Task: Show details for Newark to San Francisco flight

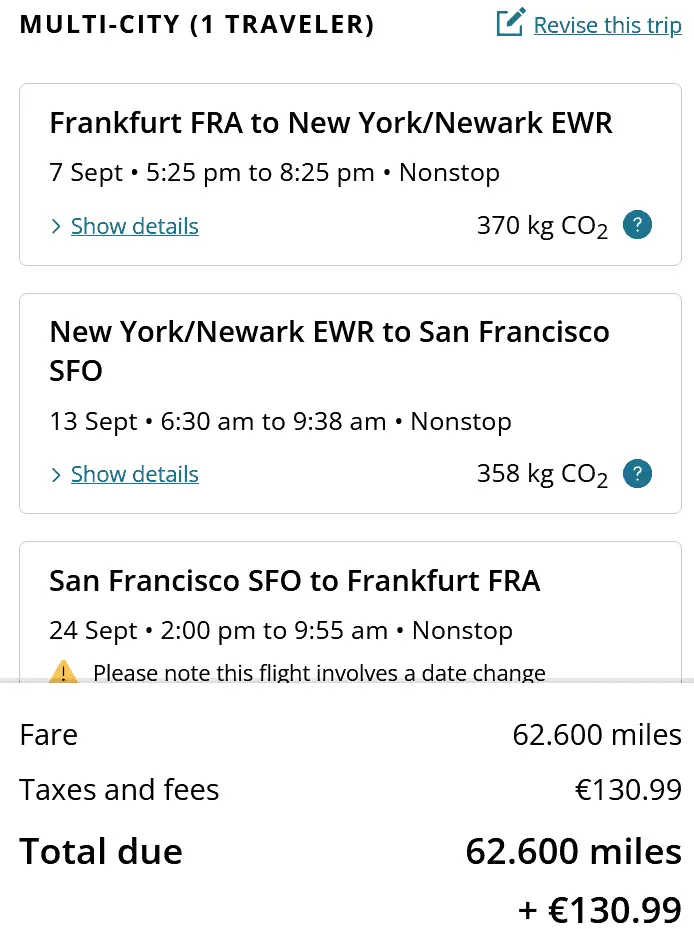Action: (x=134, y=474)
